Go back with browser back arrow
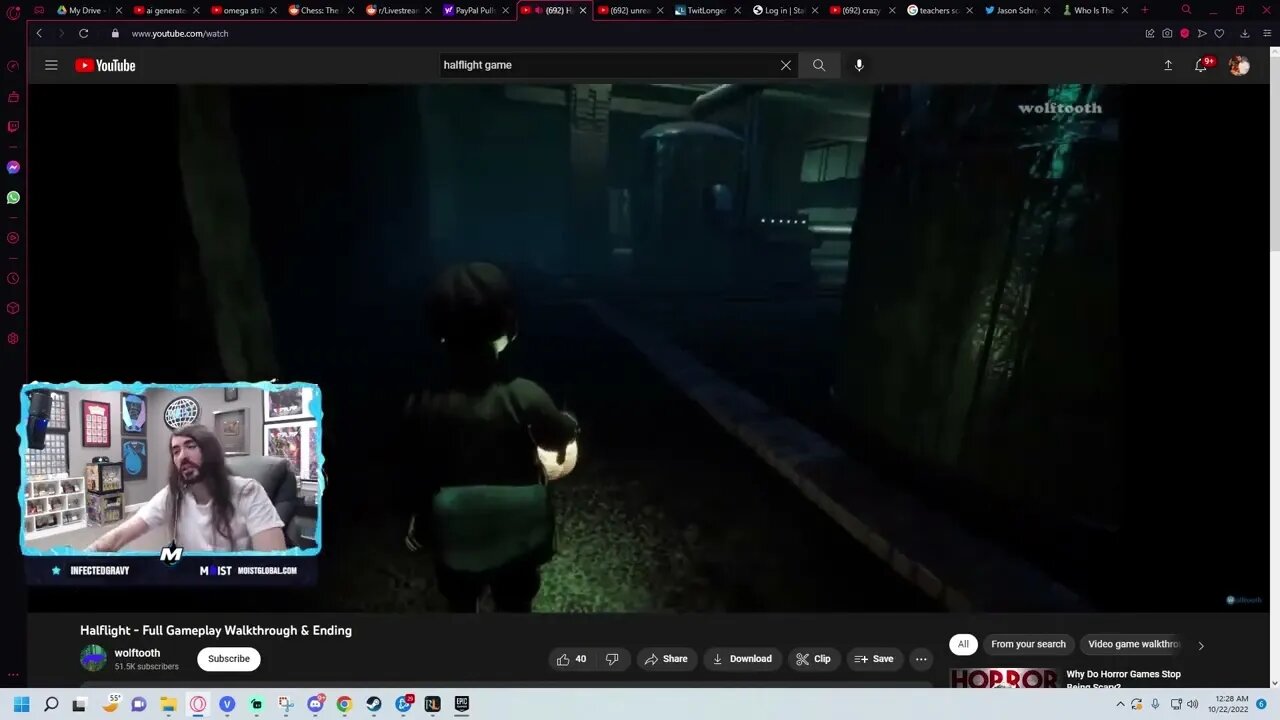The width and height of the screenshot is (1280, 720). click(x=39, y=33)
